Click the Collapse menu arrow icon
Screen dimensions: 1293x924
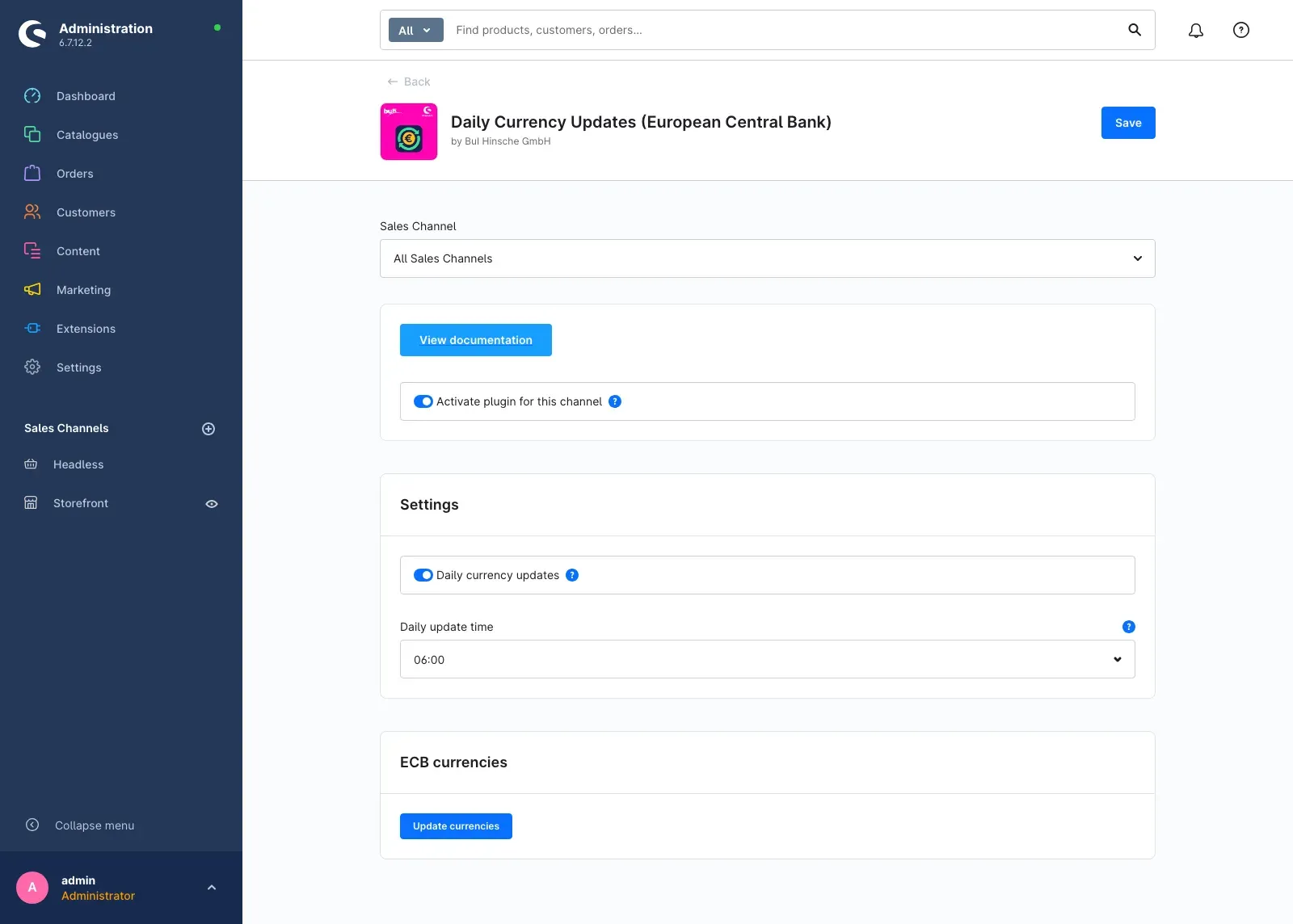click(32, 825)
